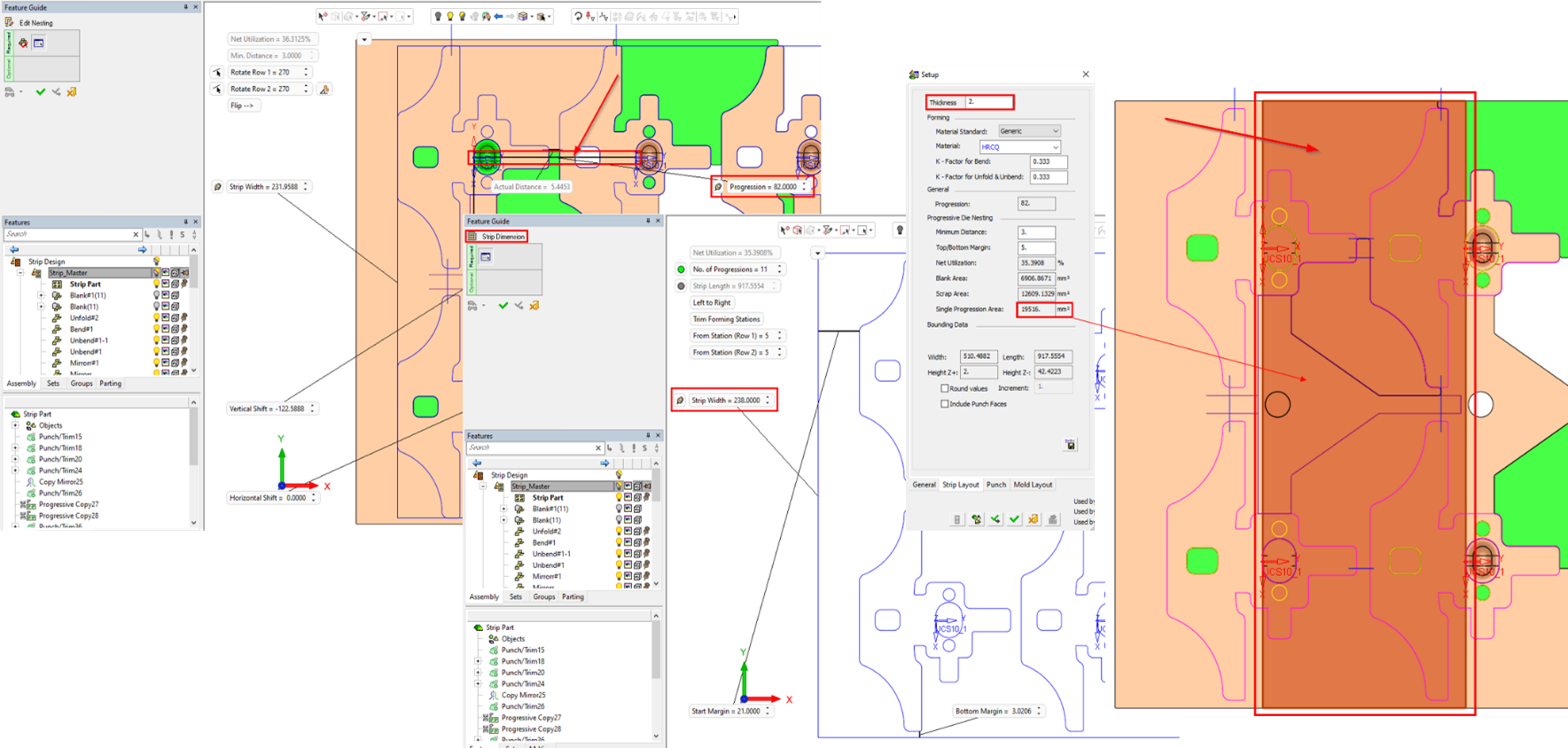Viewport: 1568px width, 748px height.
Task: Click the Strip Dimension feature icon
Action: coord(472,237)
